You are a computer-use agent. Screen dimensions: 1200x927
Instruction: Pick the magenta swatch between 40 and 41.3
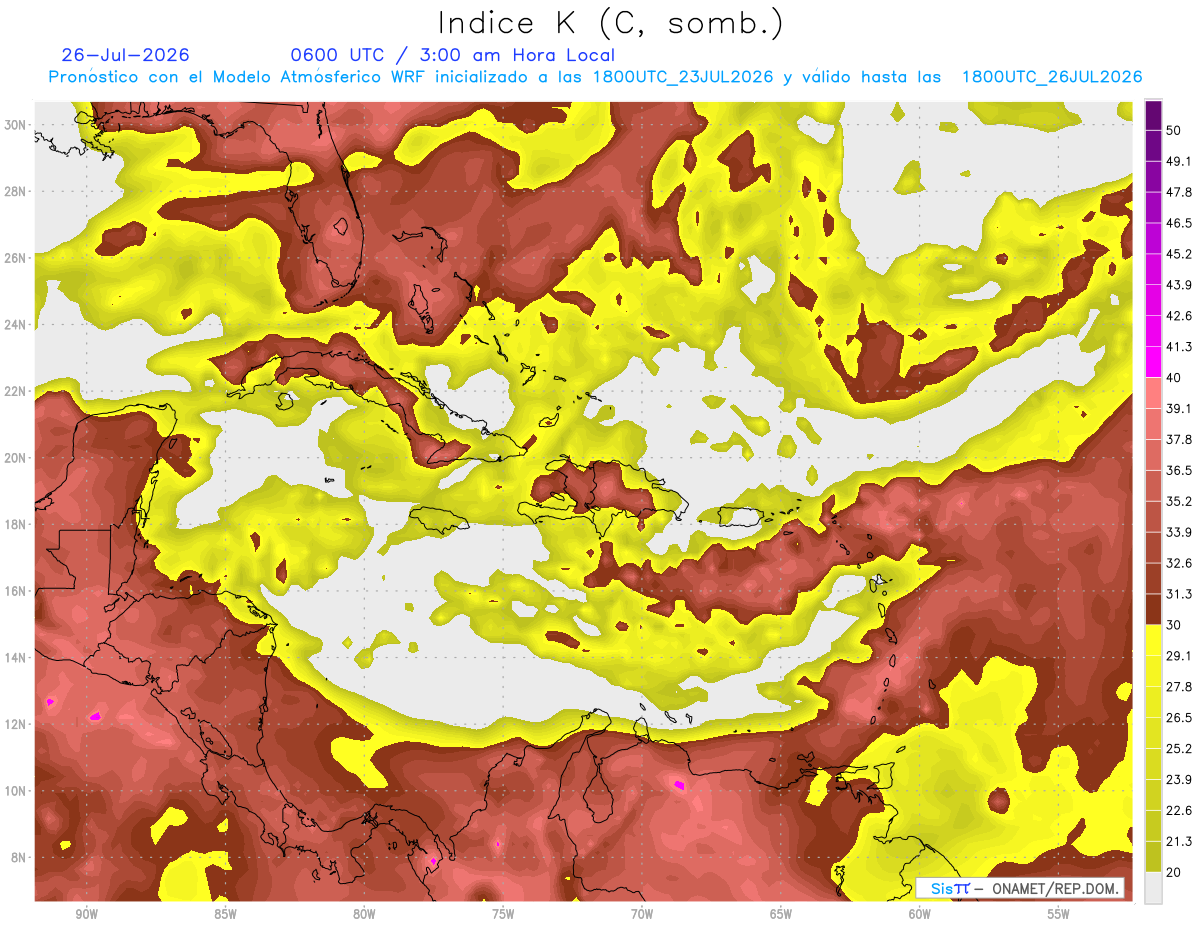1153,362
